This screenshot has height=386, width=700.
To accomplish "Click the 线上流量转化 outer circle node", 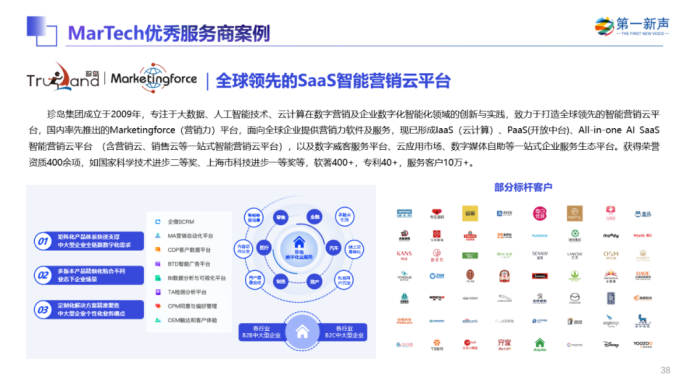I will [354, 249].
